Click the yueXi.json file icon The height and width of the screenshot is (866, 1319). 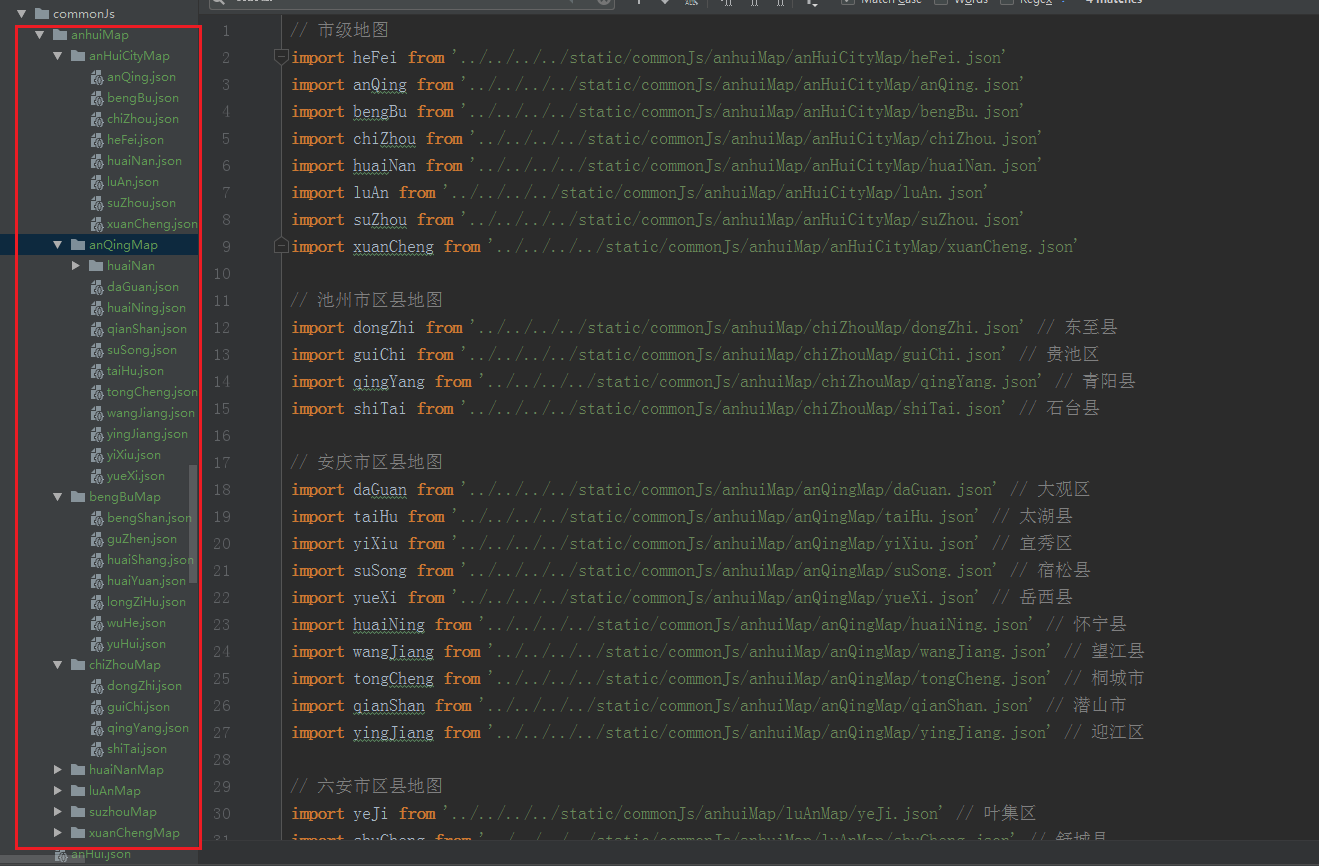pyautogui.click(x=97, y=476)
